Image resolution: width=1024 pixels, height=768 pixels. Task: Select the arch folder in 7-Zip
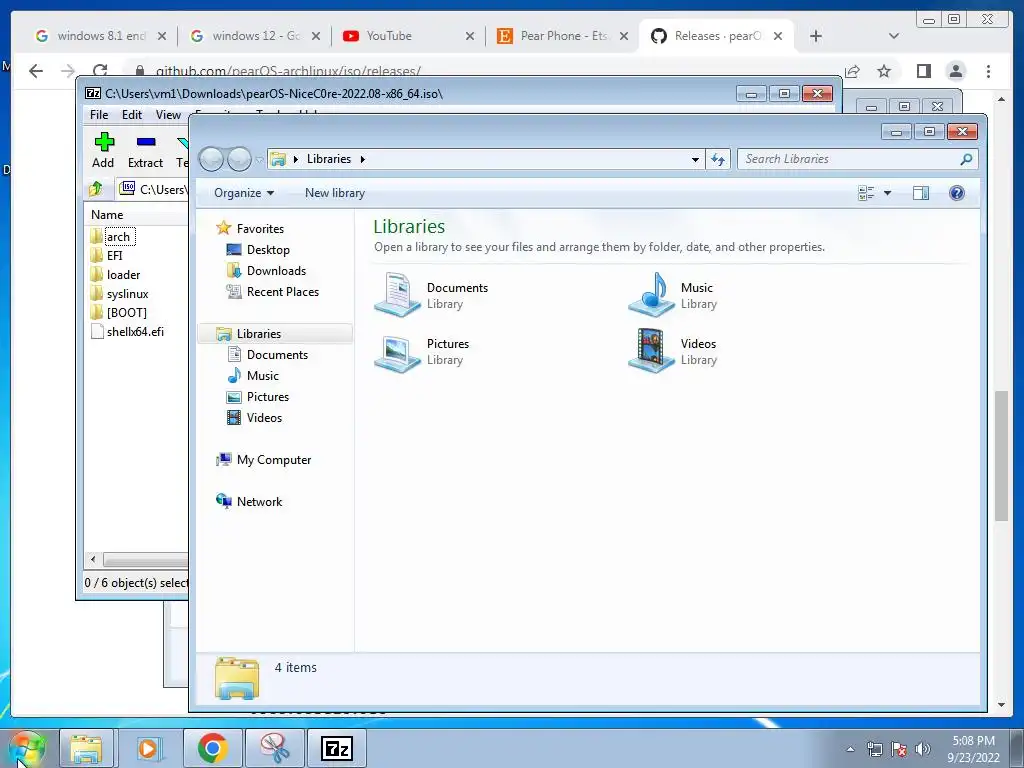click(x=118, y=236)
